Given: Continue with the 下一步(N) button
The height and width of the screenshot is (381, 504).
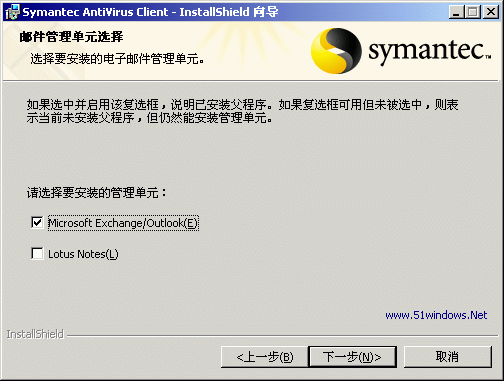Looking at the screenshot, I should pos(352,357).
